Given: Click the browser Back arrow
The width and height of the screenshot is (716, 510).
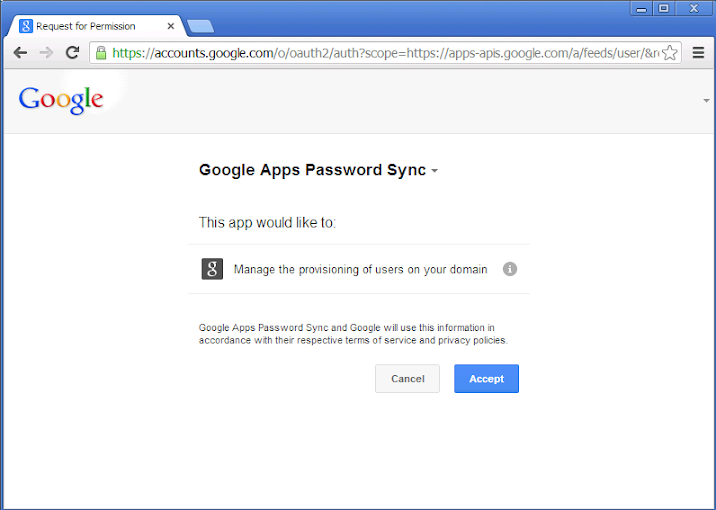Looking at the screenshot, I should (x=20, y=53).
